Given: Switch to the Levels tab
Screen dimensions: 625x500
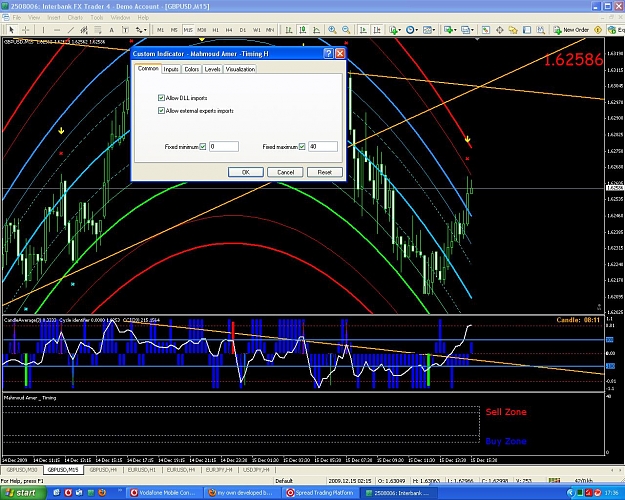Looking at the screenshot, I should (212, 69).
